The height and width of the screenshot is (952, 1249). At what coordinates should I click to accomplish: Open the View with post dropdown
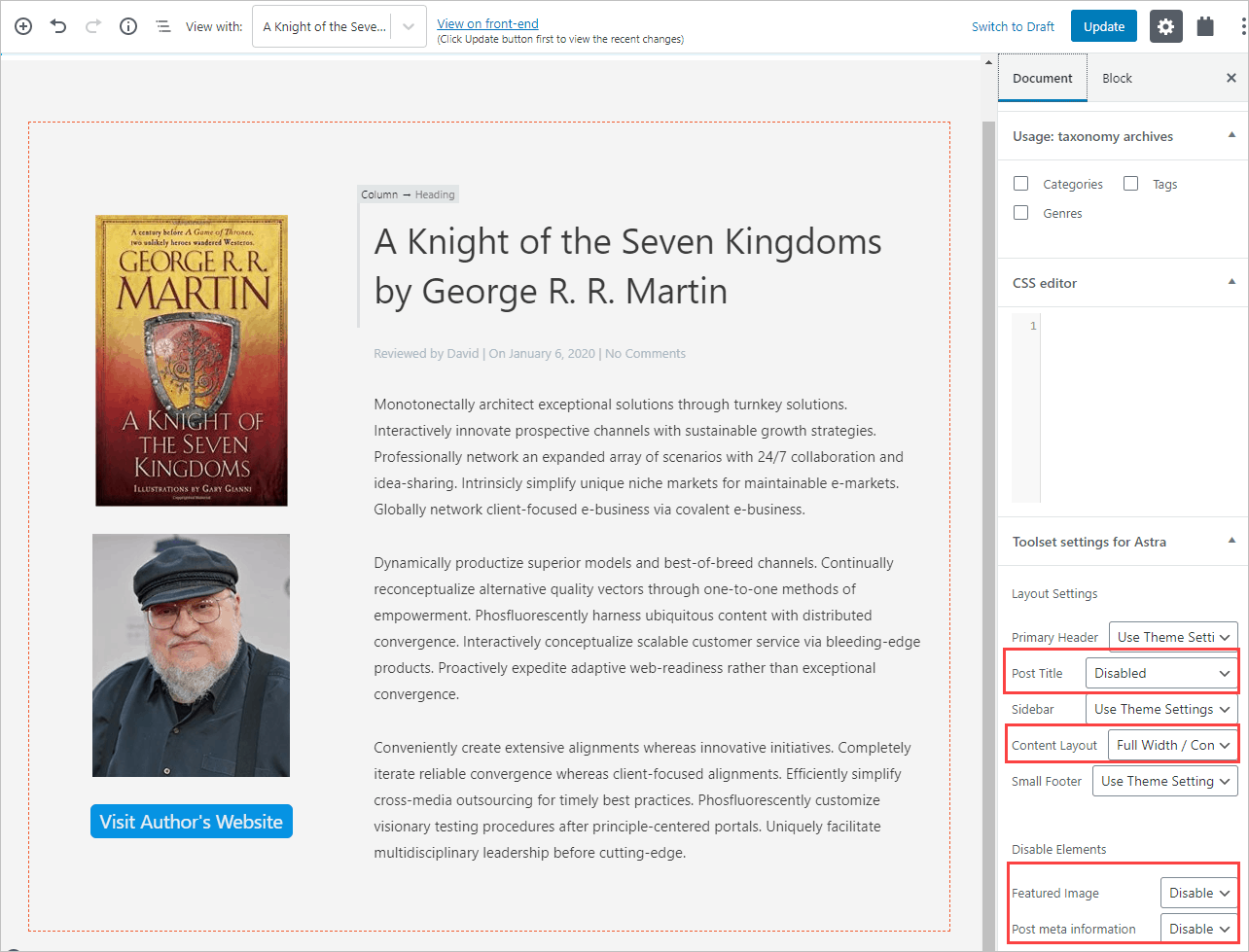tap(339, 26)
